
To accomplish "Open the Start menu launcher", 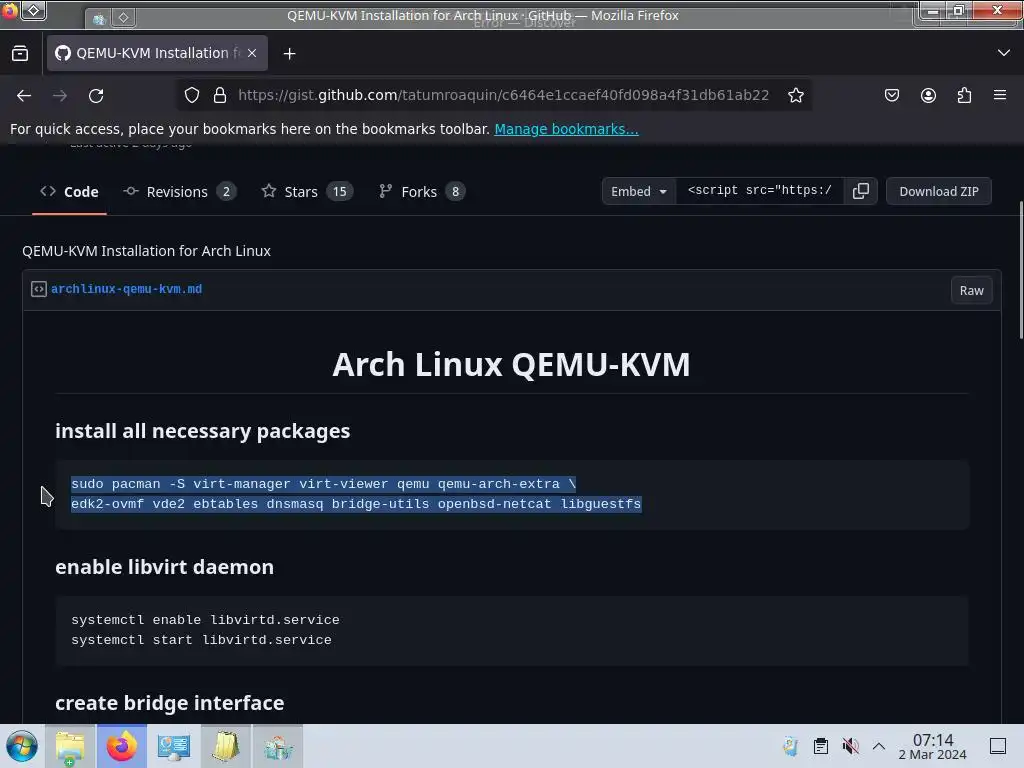I will pos(22,746).
